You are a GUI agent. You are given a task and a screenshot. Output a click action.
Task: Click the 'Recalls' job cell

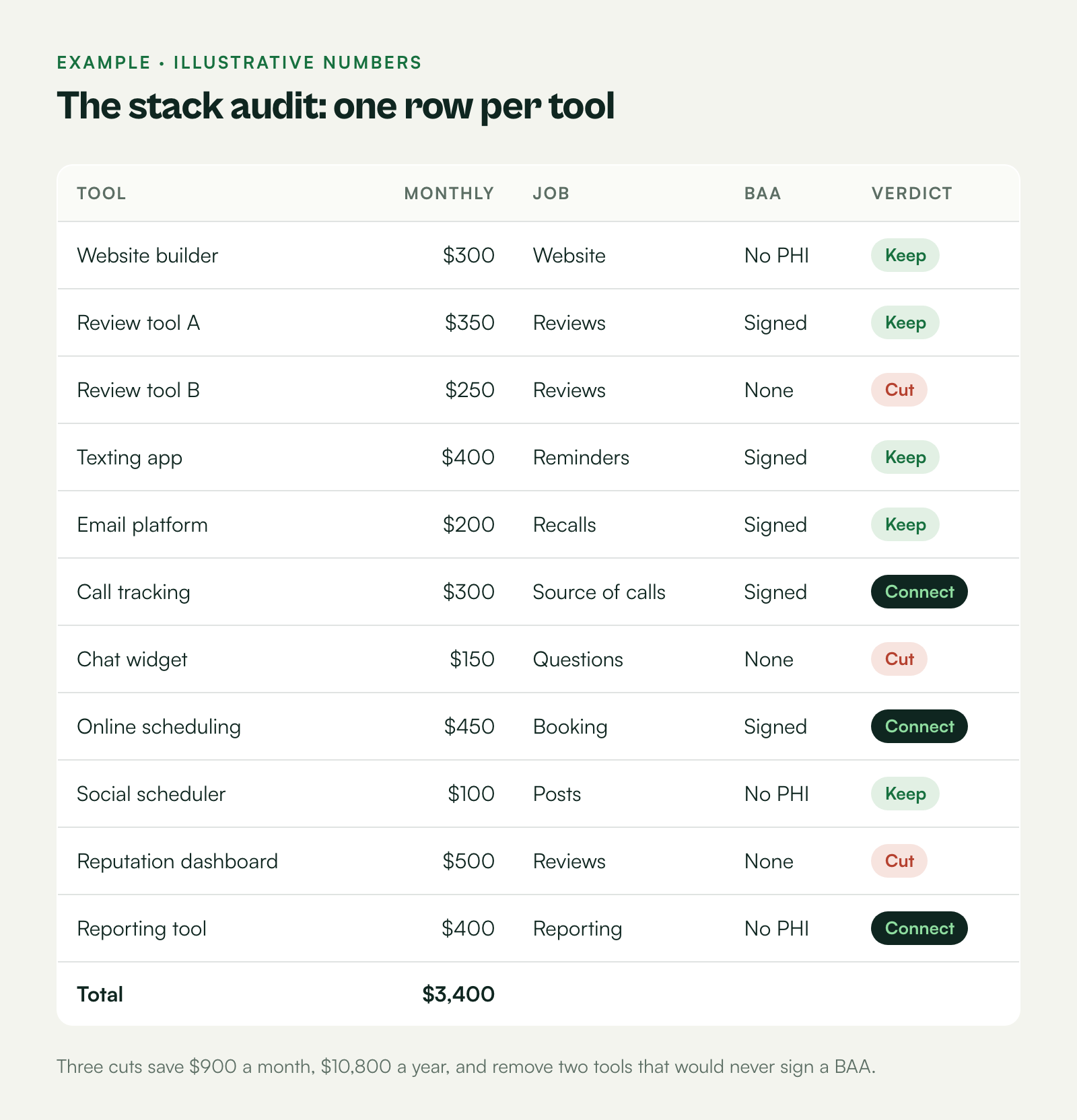pos(565,525)
